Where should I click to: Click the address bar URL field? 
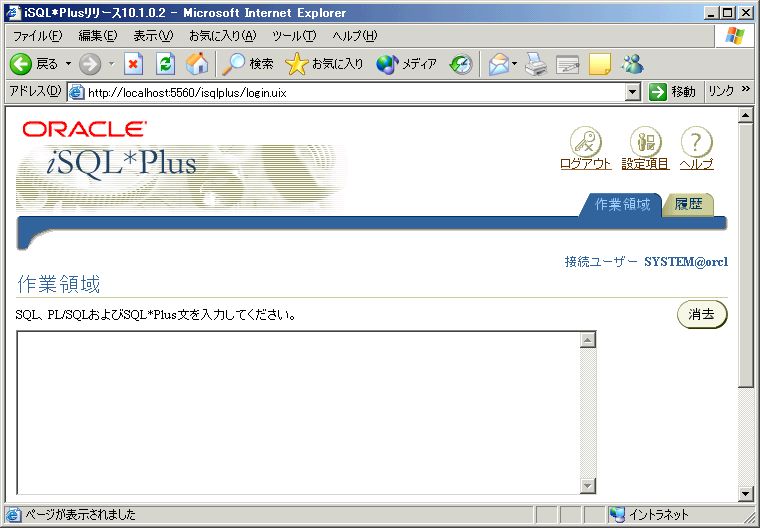(347, 92)
